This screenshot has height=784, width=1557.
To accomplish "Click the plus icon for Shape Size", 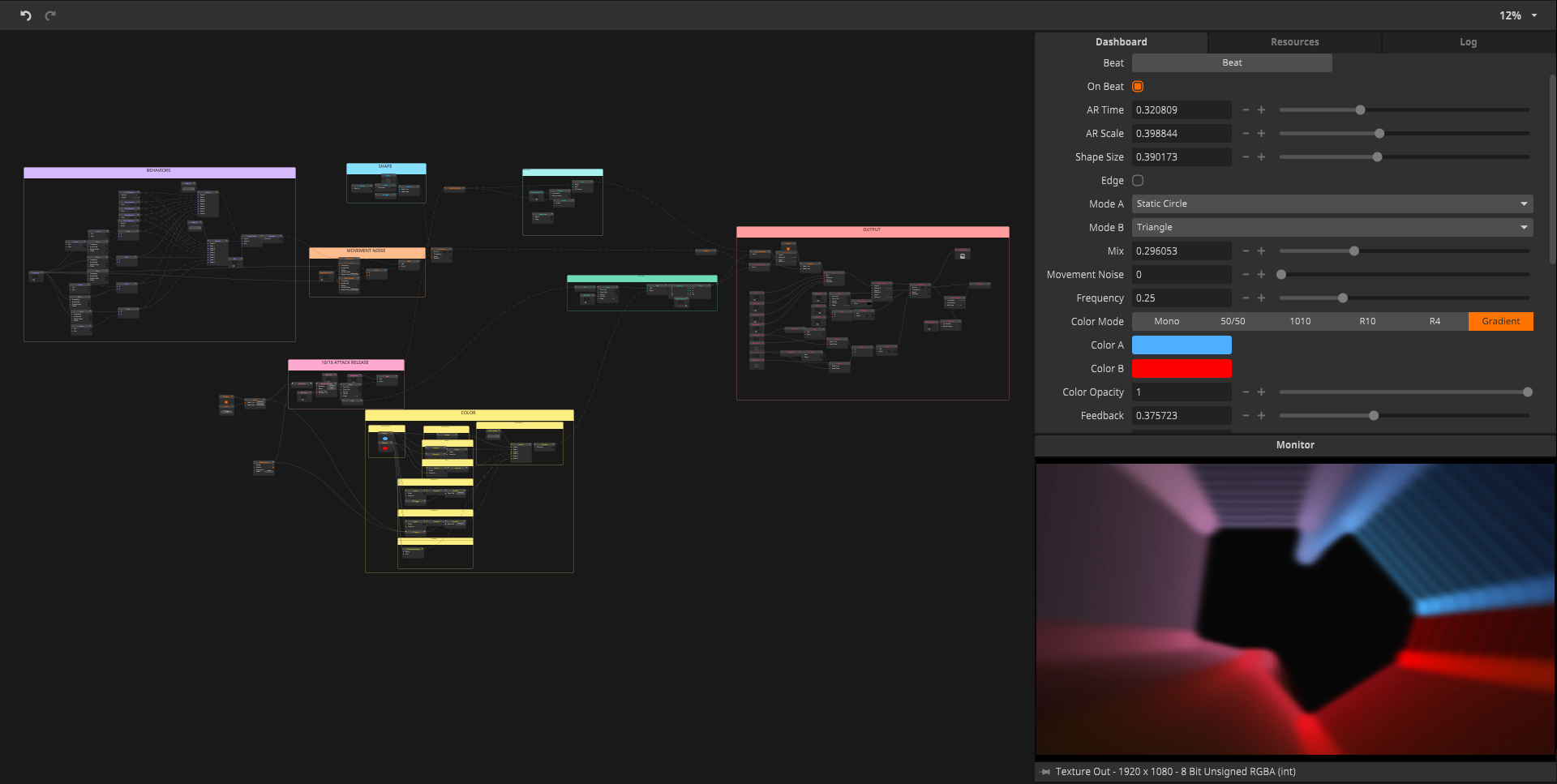I will 1261,157.
